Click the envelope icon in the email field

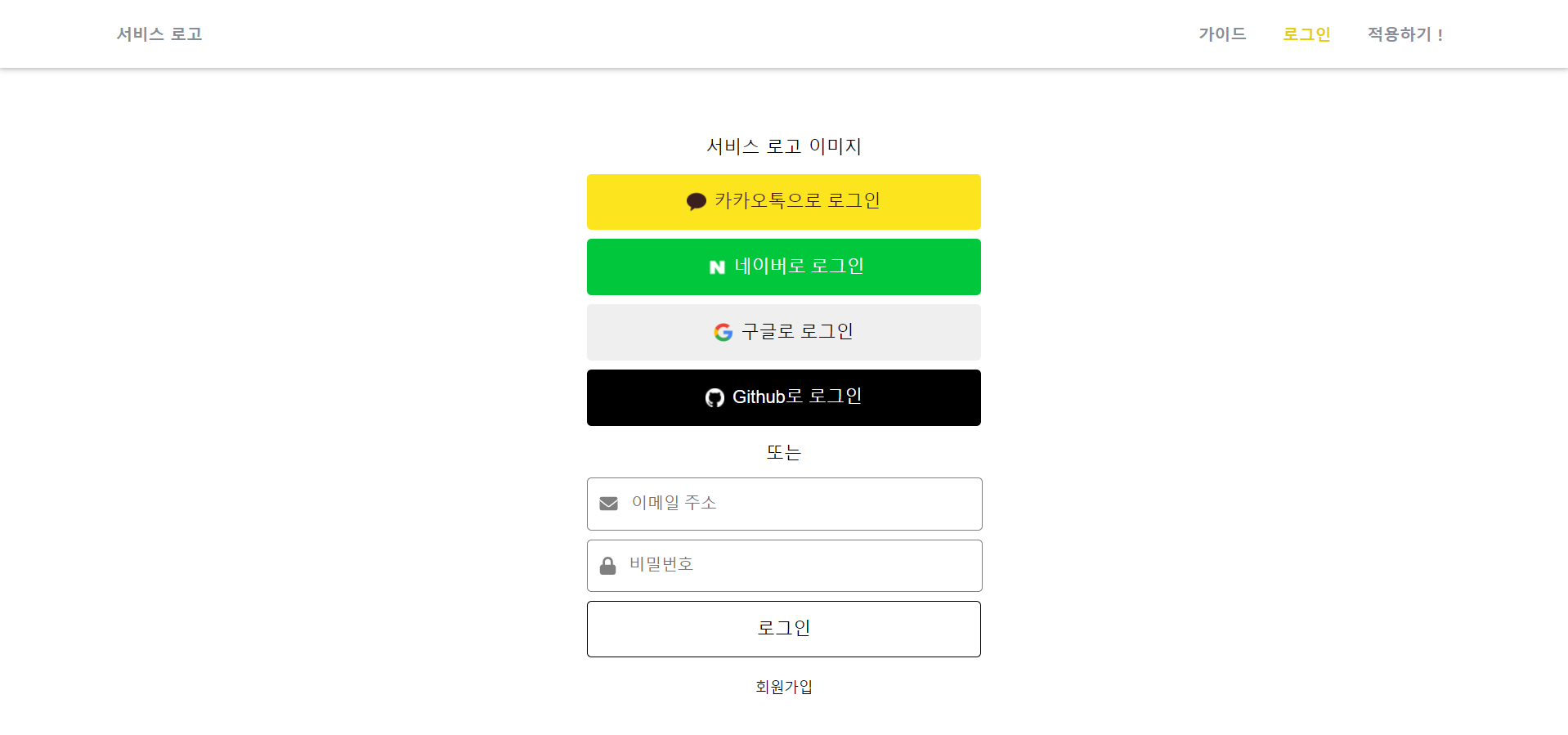[608, 503]
